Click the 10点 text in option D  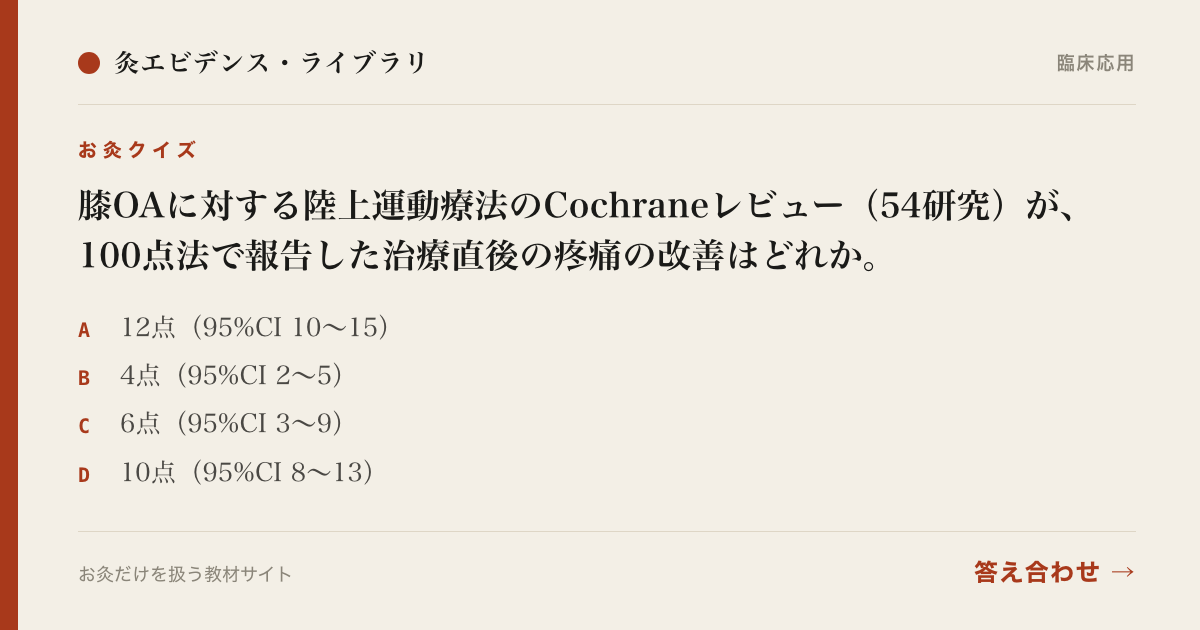tap(148, 472)
